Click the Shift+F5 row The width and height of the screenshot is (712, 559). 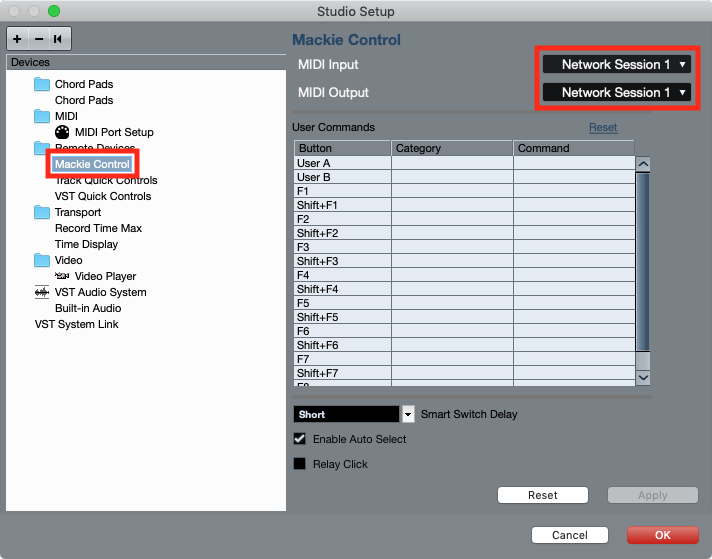point(465,317)
